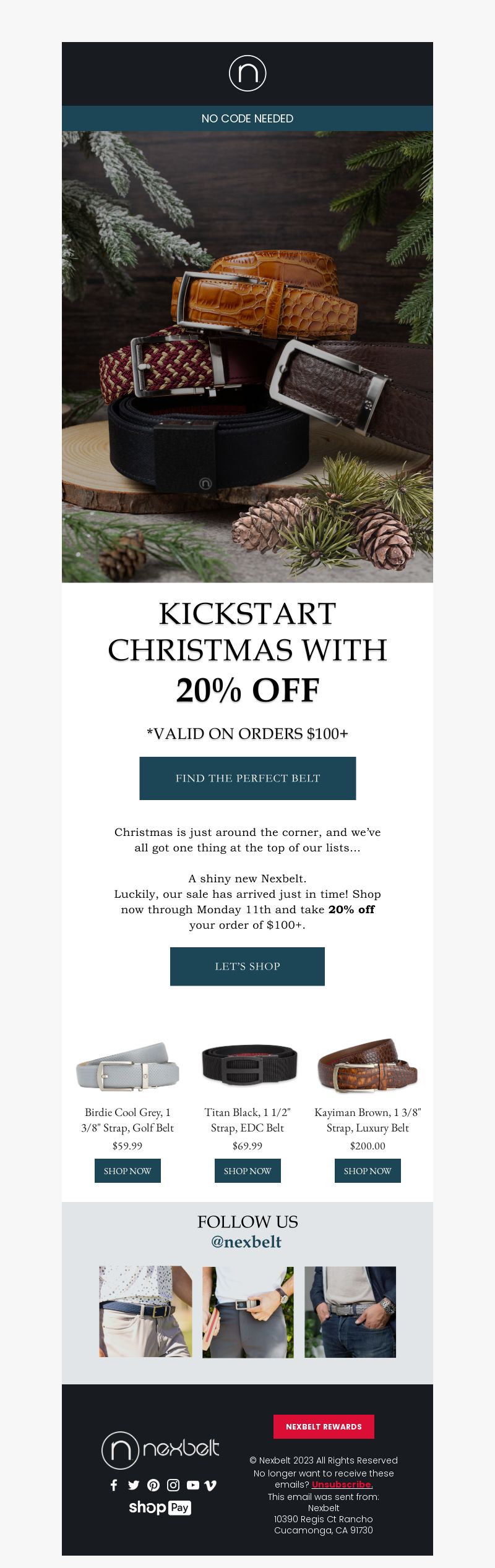Click the Nexbelt circle logo in header
Image resolution: width=495 pixels, height=1568 pixels.
(x=247, y=74)
